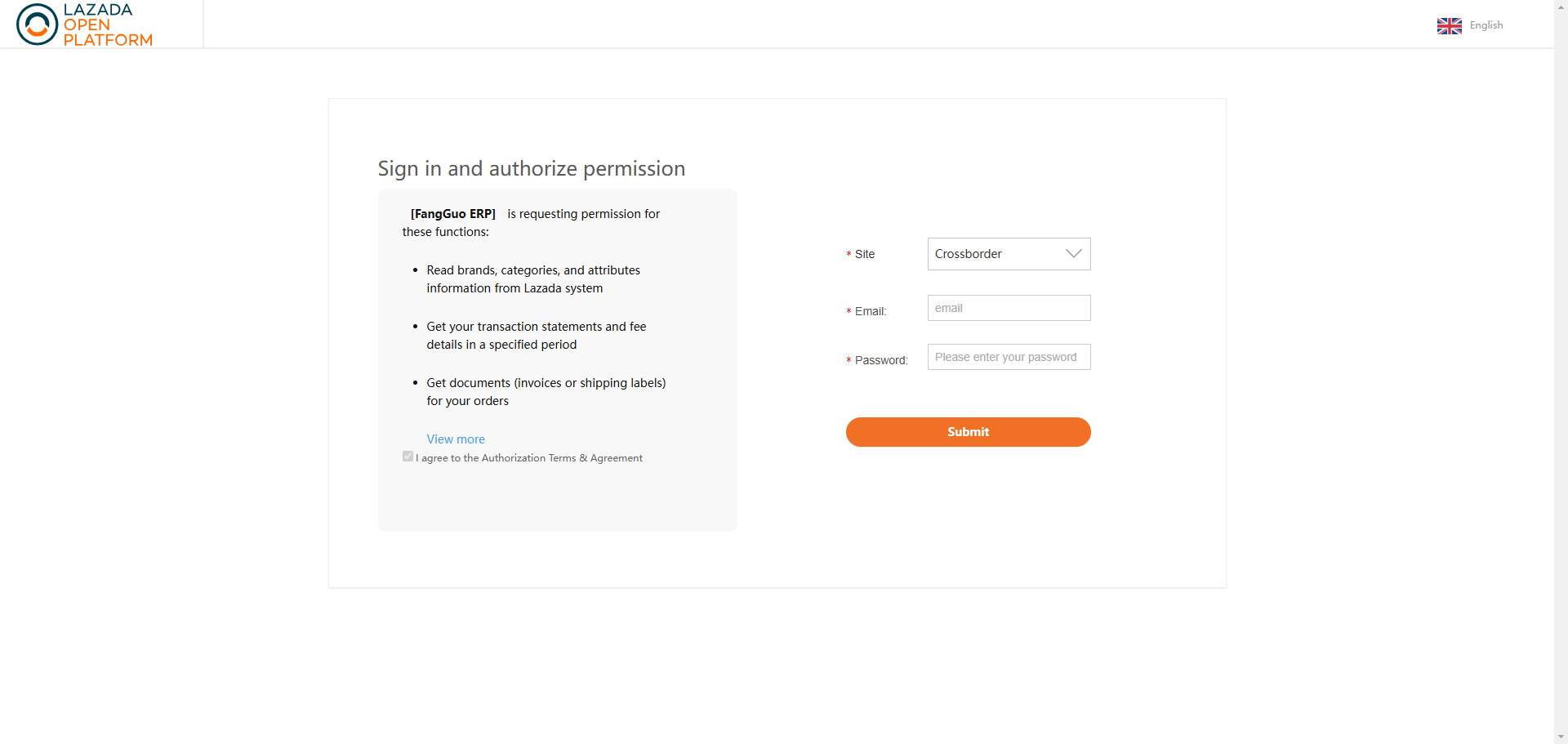The height and width of the screenshot is (744, 1568).
Task: Click the "Password:" field label
Action: point(880,360)
